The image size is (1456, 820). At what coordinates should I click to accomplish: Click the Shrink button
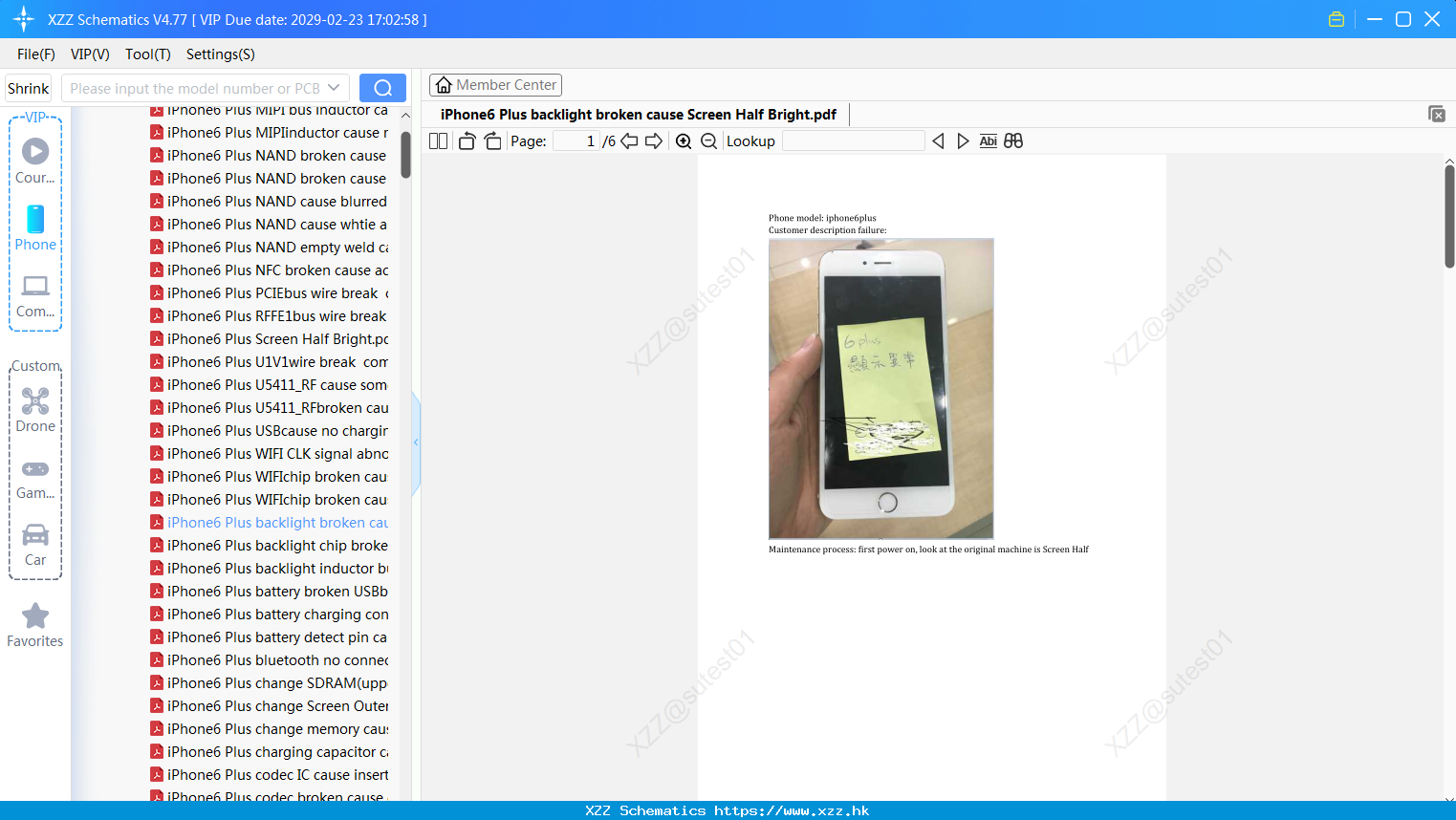point(28,88)
